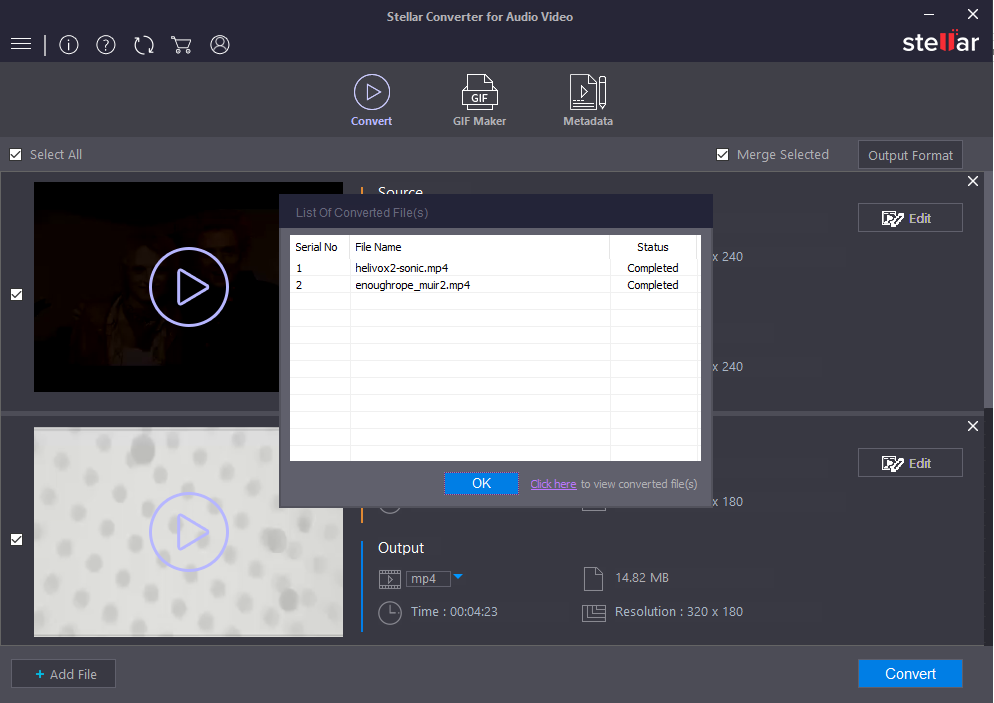Viewport: 994px width, 703px height.
Task: Click Edit for the first video
Action: point(910,218)
